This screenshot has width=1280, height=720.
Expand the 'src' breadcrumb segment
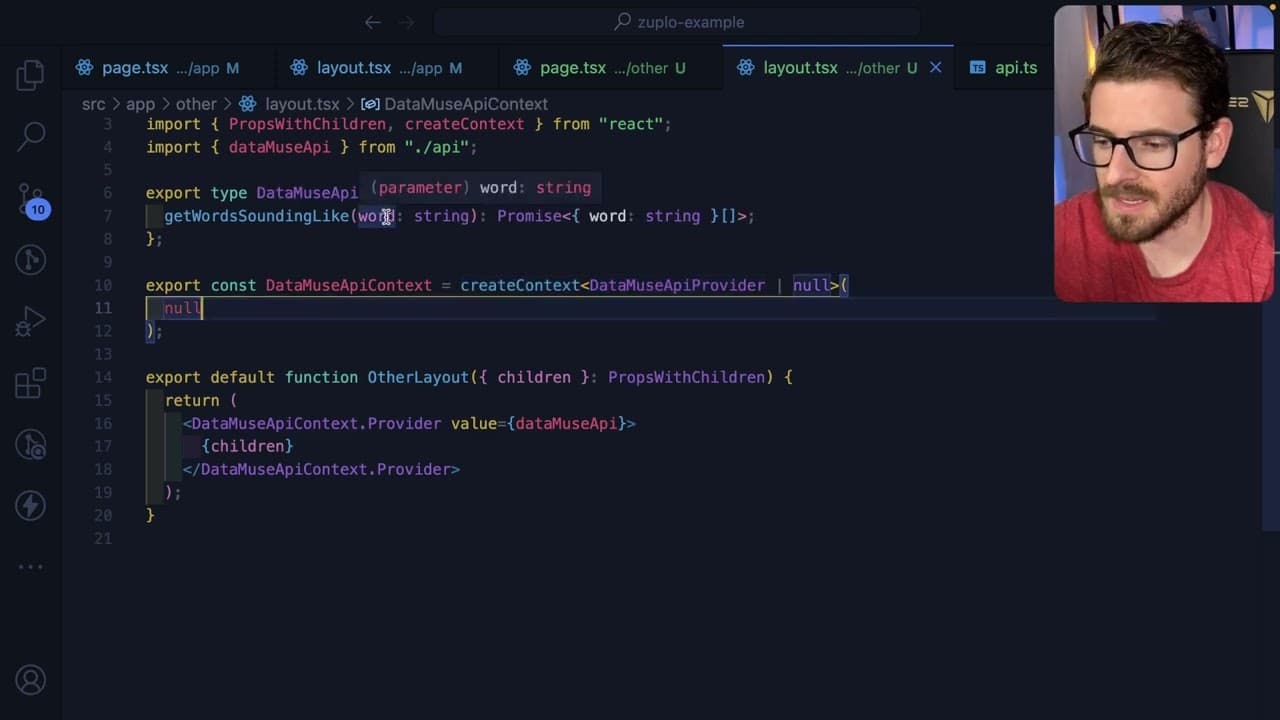(x=93, y=104)
